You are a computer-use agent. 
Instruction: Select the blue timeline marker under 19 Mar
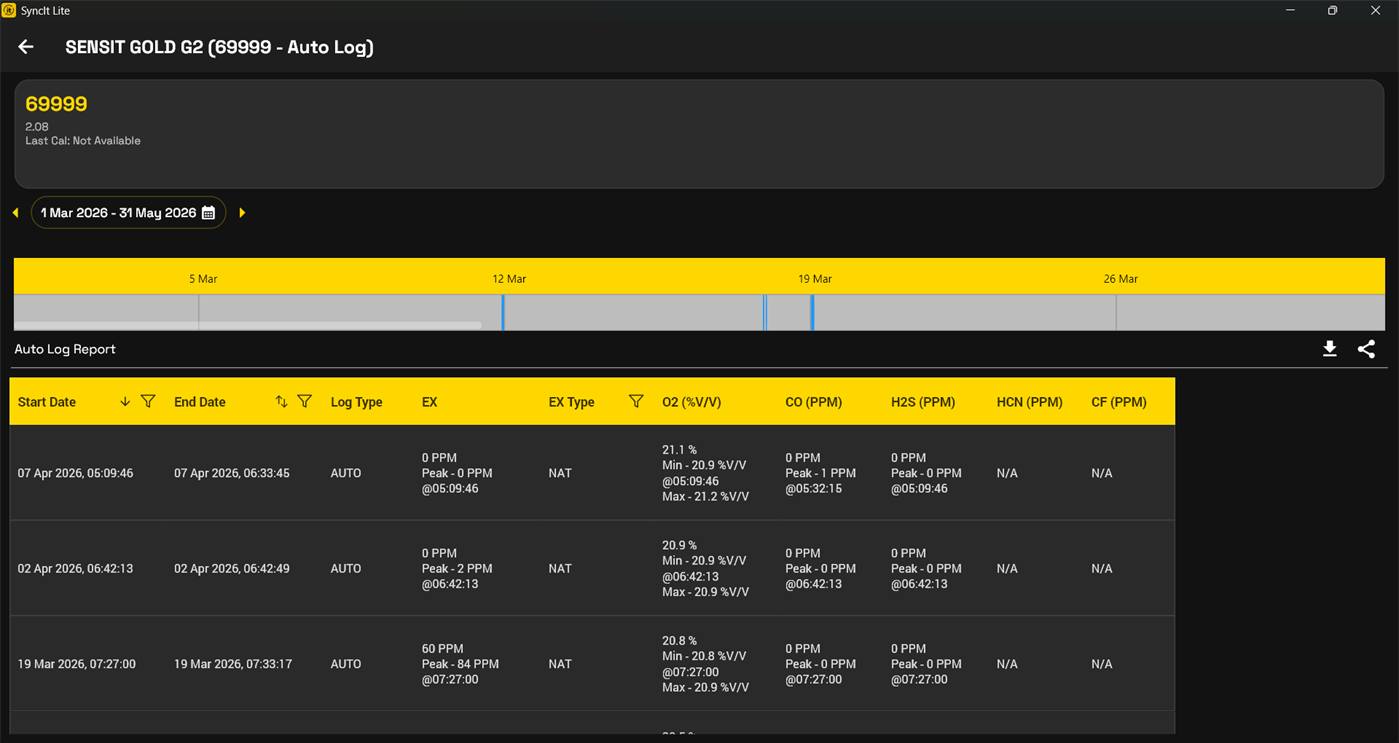812,312
